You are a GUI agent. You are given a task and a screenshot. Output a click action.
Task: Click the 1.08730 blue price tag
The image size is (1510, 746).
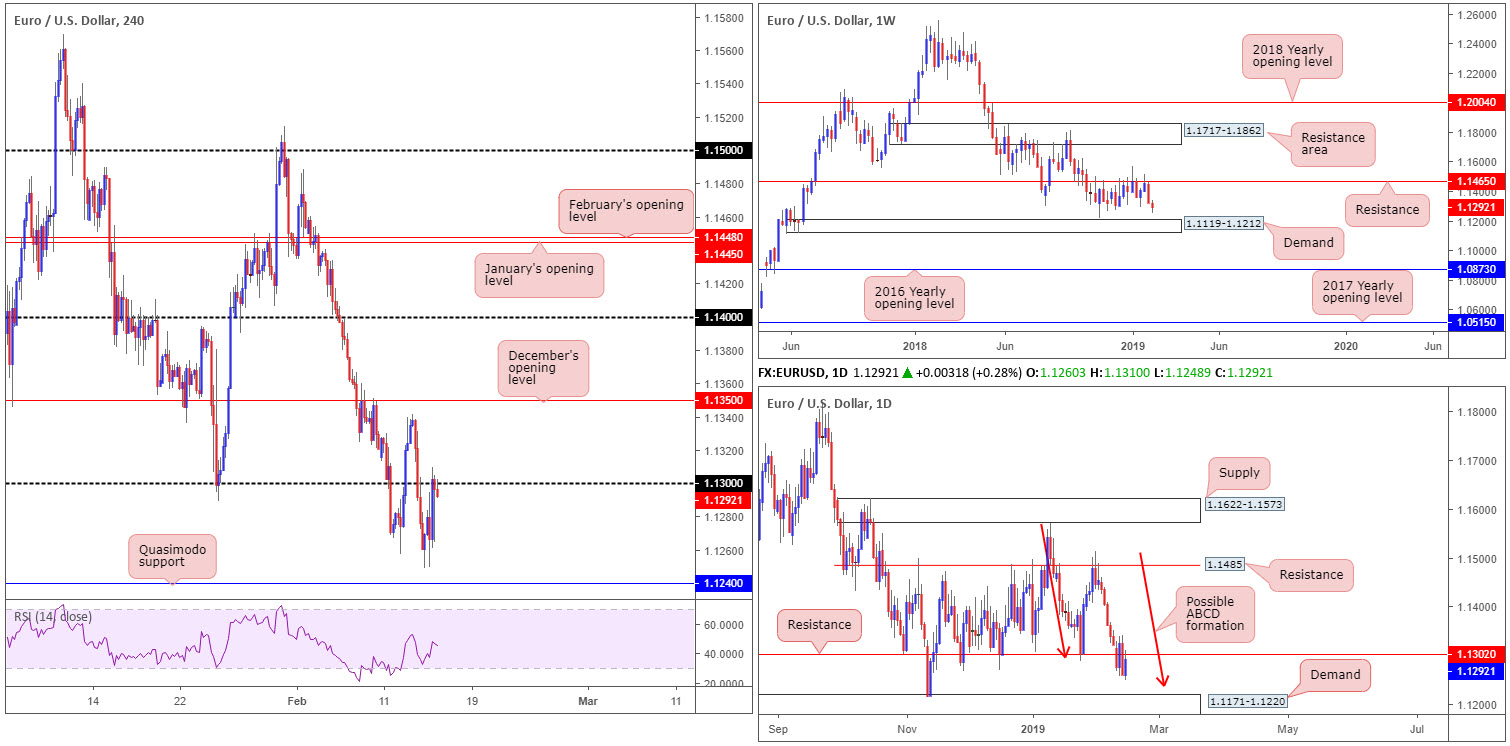(1477, 271)
